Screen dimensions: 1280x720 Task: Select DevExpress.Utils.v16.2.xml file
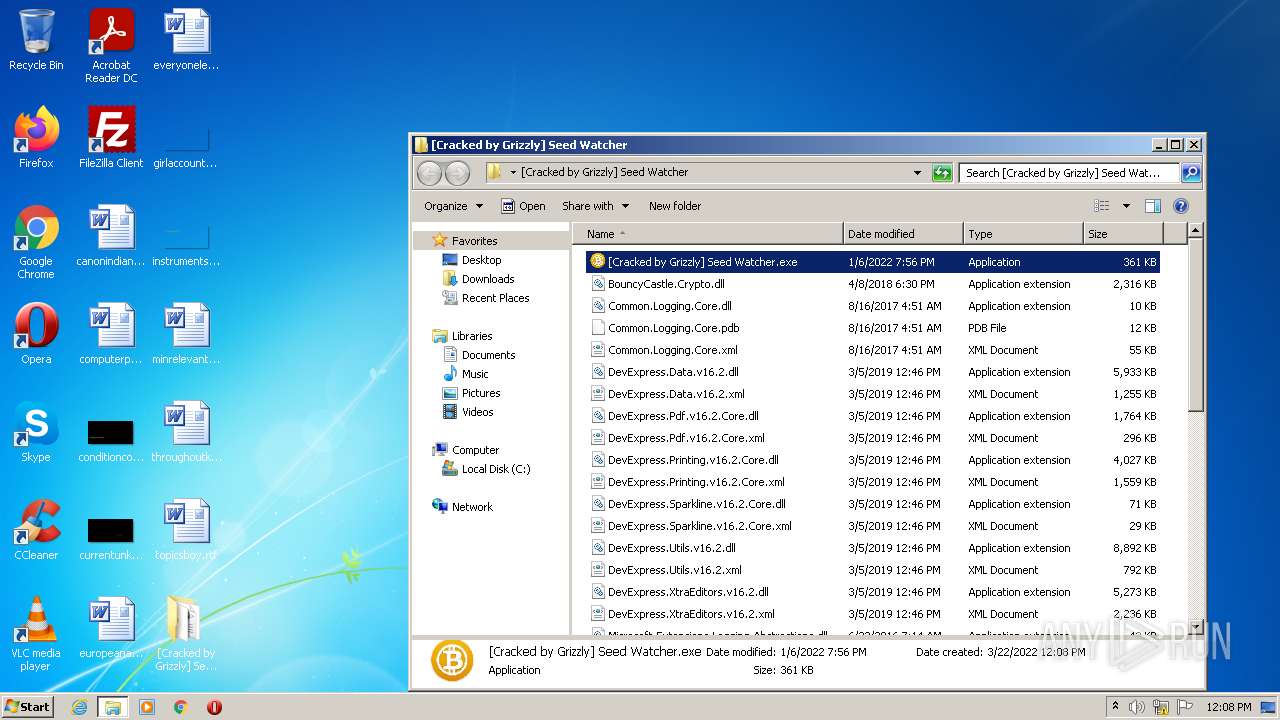[x=873, y=570]
